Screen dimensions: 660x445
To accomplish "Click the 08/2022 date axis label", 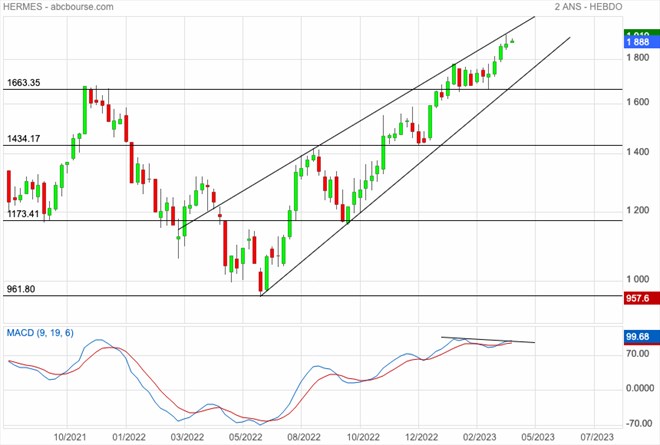I will [x=302, y=437].
